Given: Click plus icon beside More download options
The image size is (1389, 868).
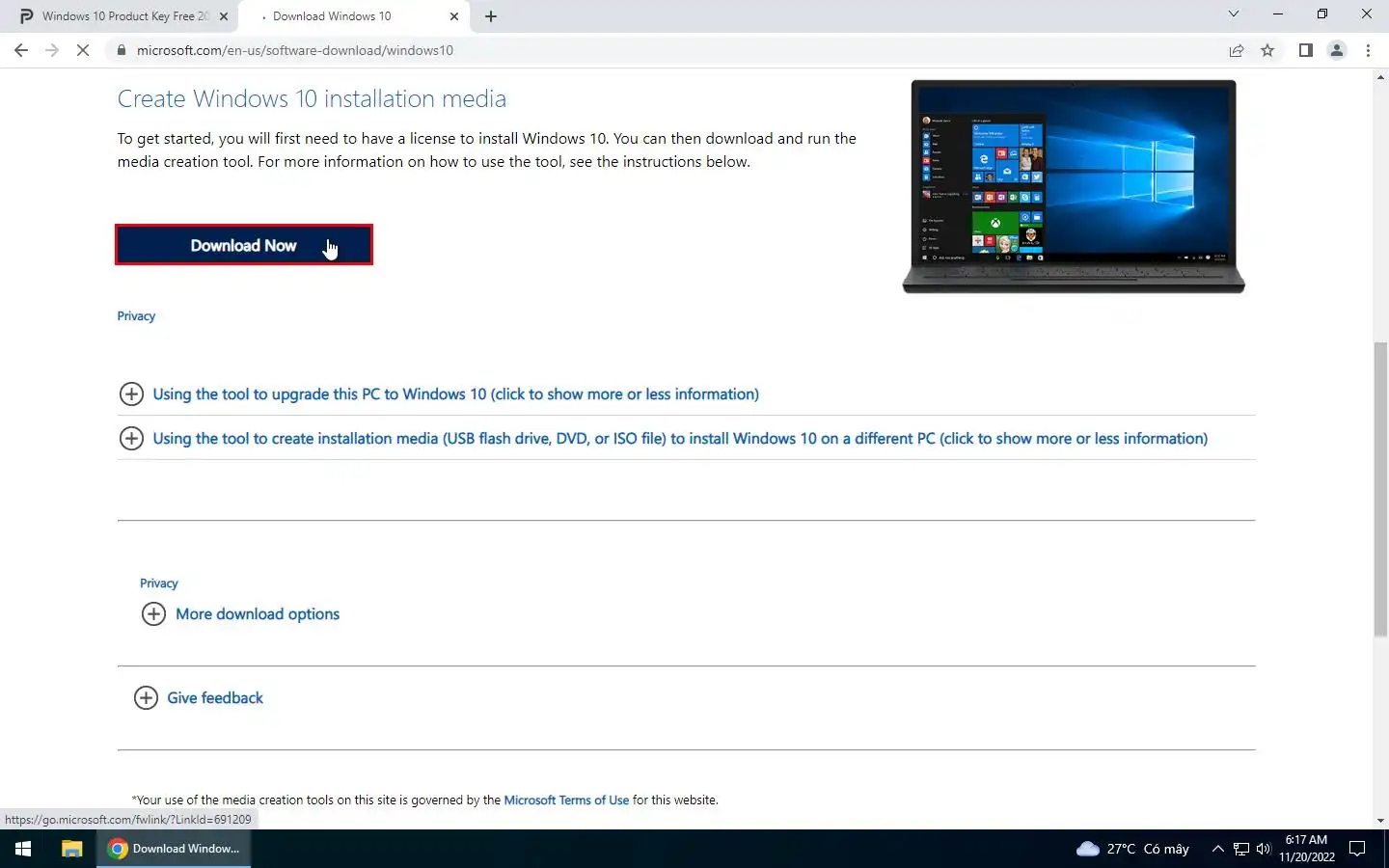Looking at the screenshot, I should 153,614.
